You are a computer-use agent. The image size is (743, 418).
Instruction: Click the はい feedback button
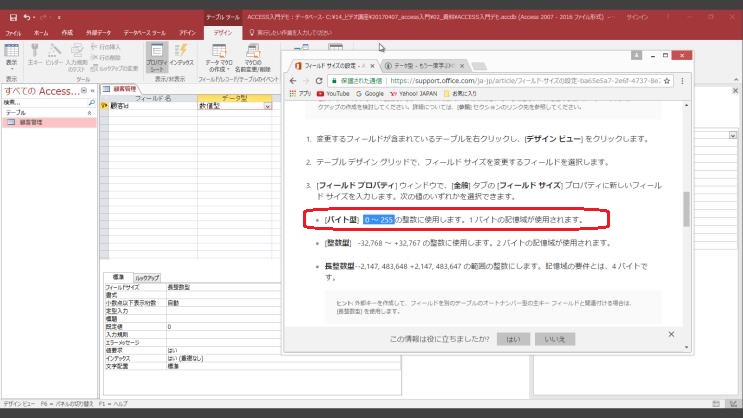tap(513, 339)
